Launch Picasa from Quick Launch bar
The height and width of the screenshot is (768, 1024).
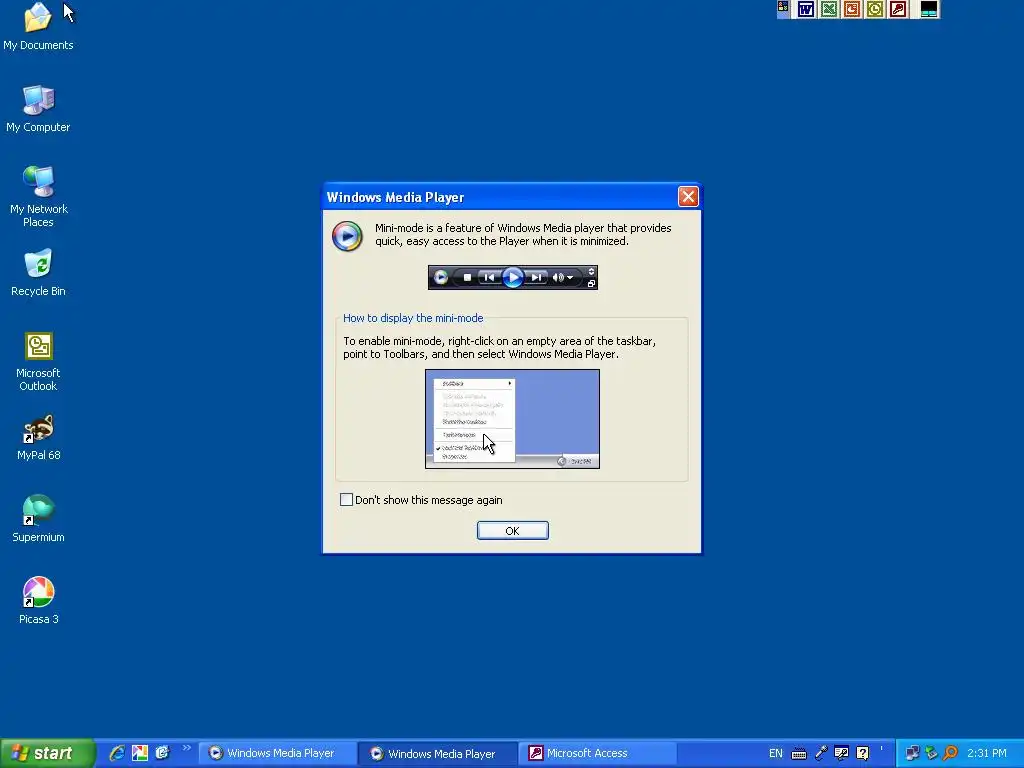pyautogui.click(x=140, y=753)
